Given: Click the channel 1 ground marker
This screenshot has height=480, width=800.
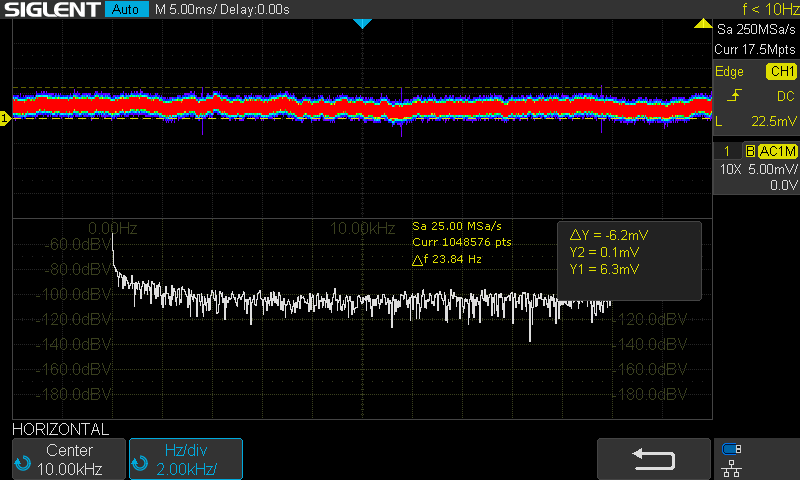Looking at the screenshot, I should coord(5,119).
